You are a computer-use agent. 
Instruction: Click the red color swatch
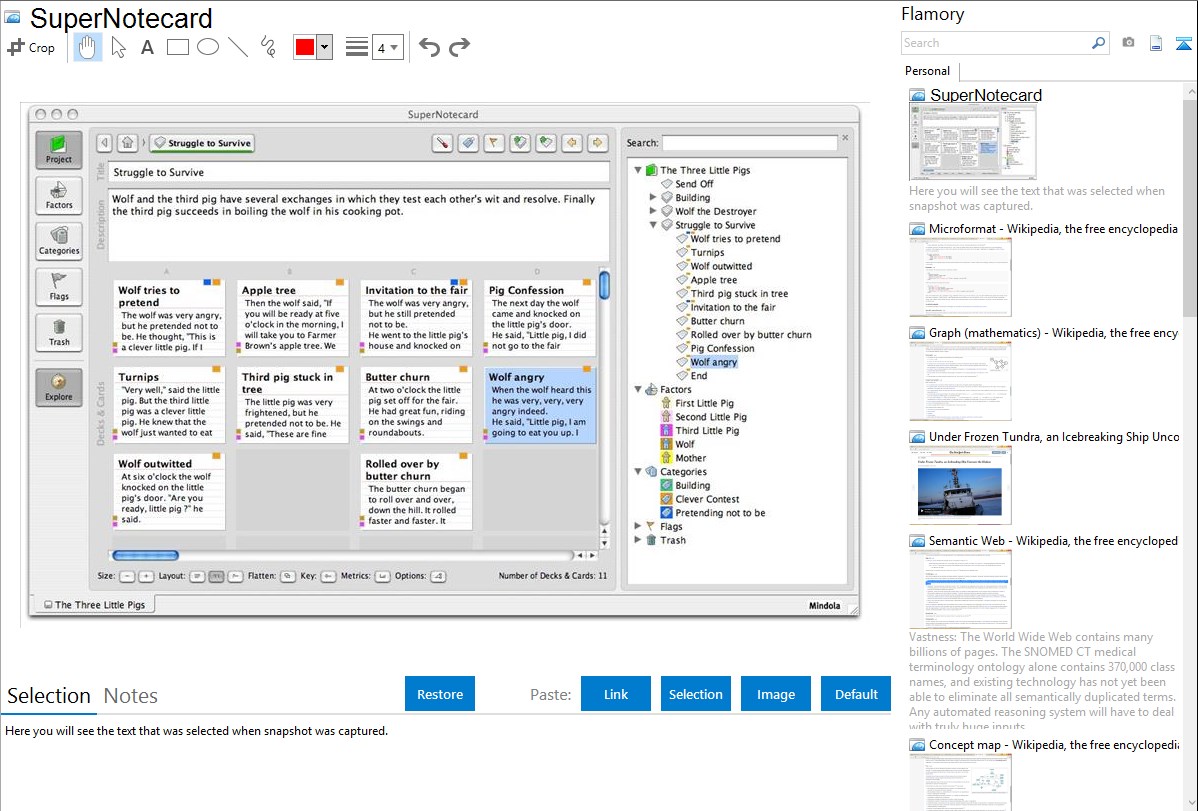pos(305,47)
